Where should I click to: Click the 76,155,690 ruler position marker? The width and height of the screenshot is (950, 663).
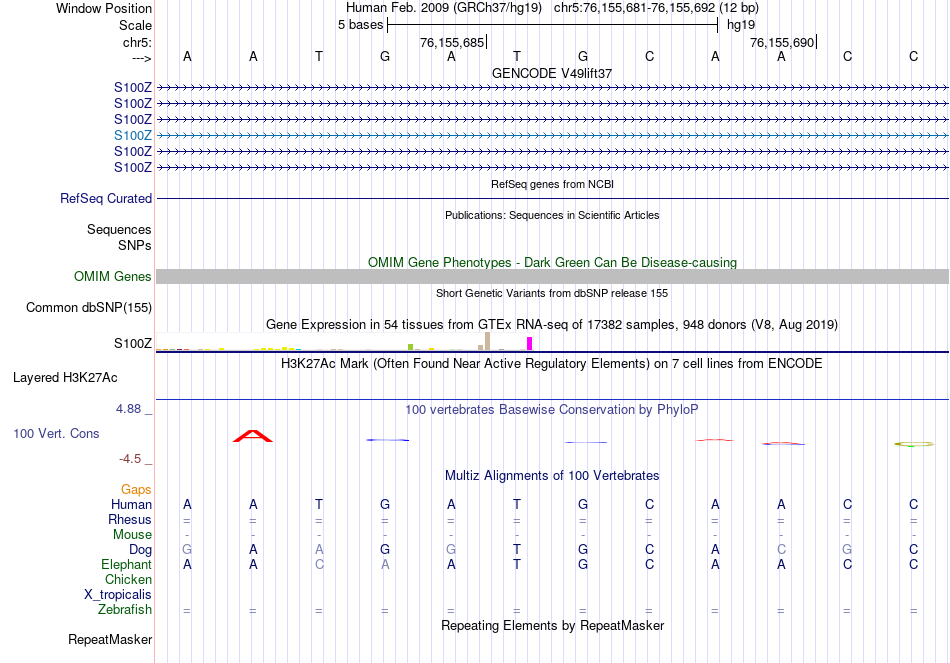point(782,42)
